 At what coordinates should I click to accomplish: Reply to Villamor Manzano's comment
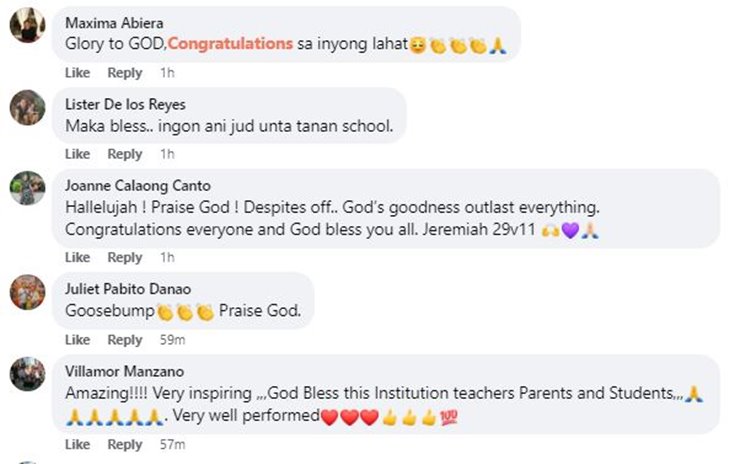125,444
